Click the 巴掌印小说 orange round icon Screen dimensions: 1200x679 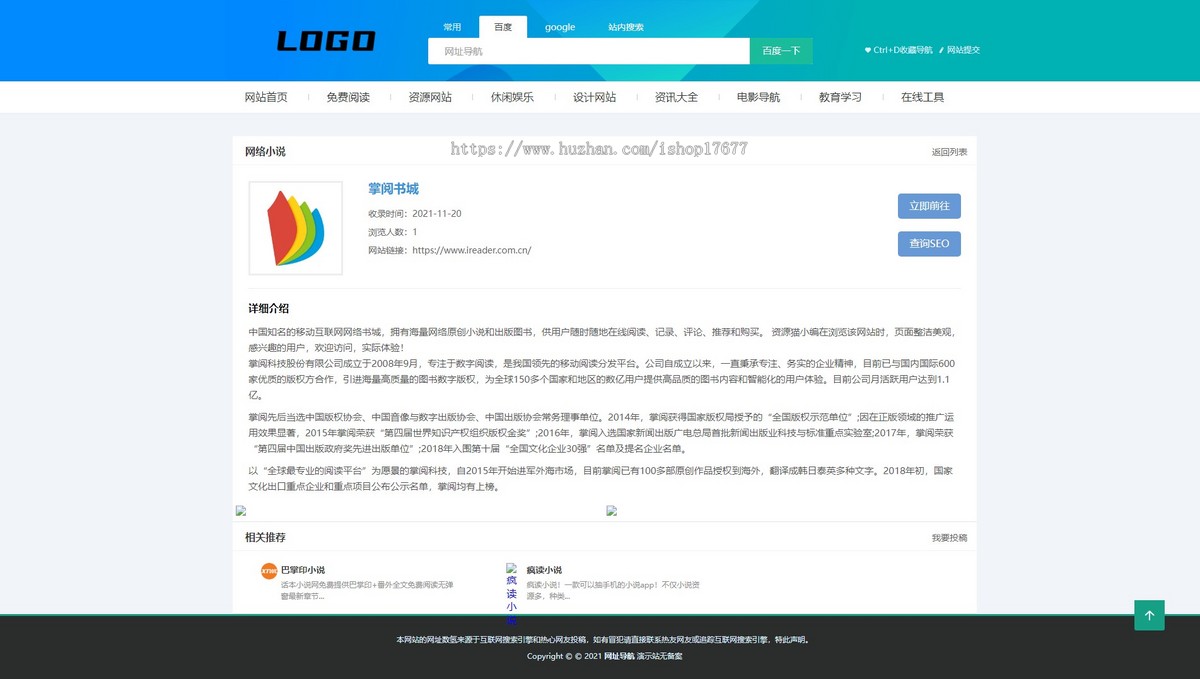point(269,571)
